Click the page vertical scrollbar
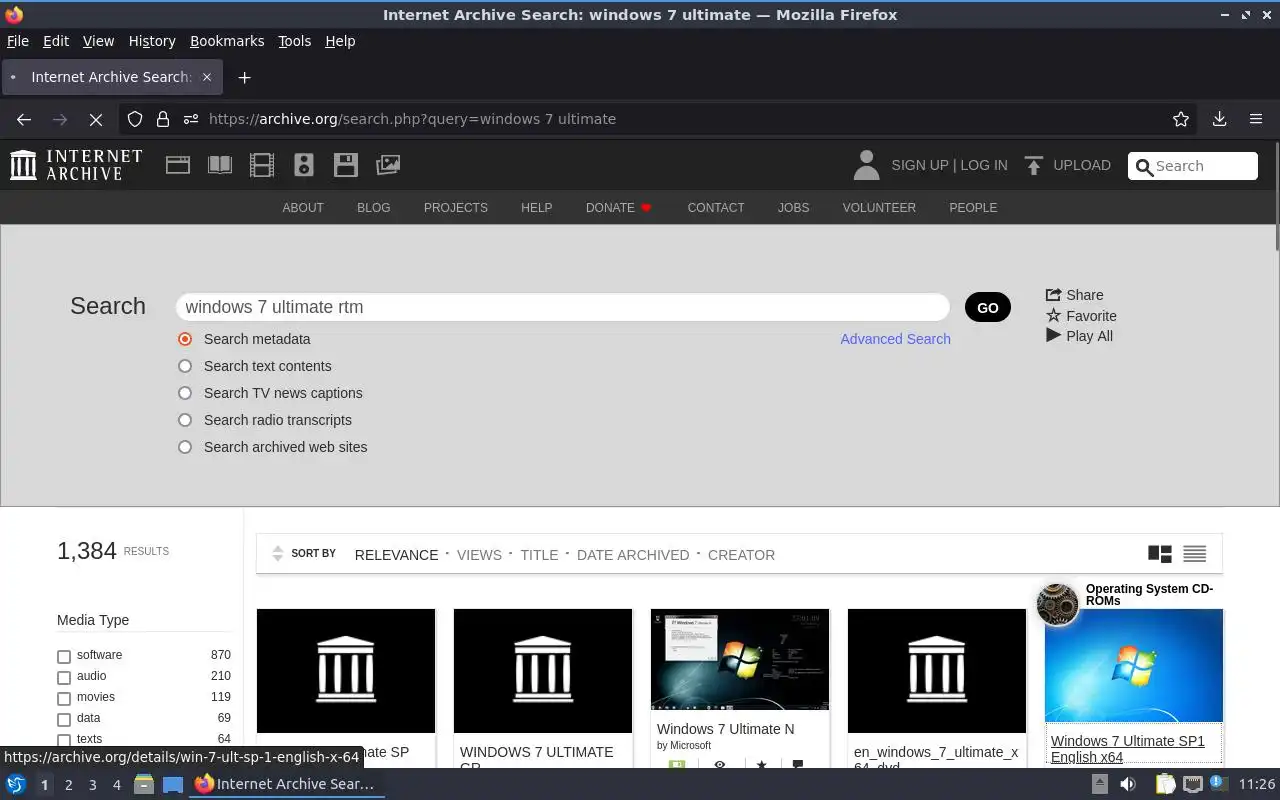This screenshot has height=800, width=1280. [1275, 196]
